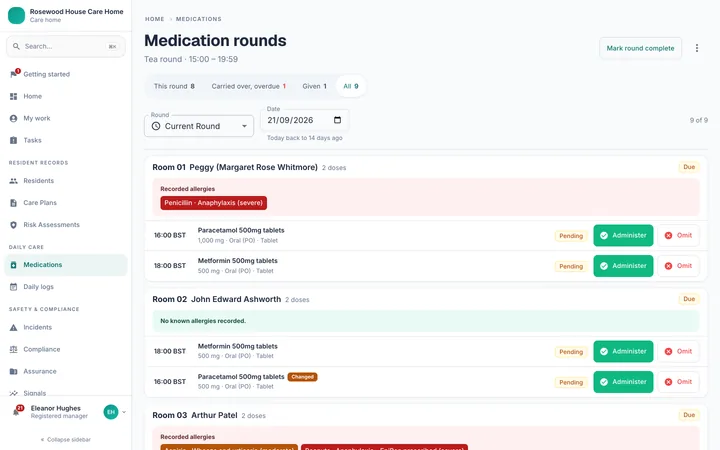Open the Current Round dropdown
Image resolution: width=720 pixels, height=450 pixels.
pos(199,126)
